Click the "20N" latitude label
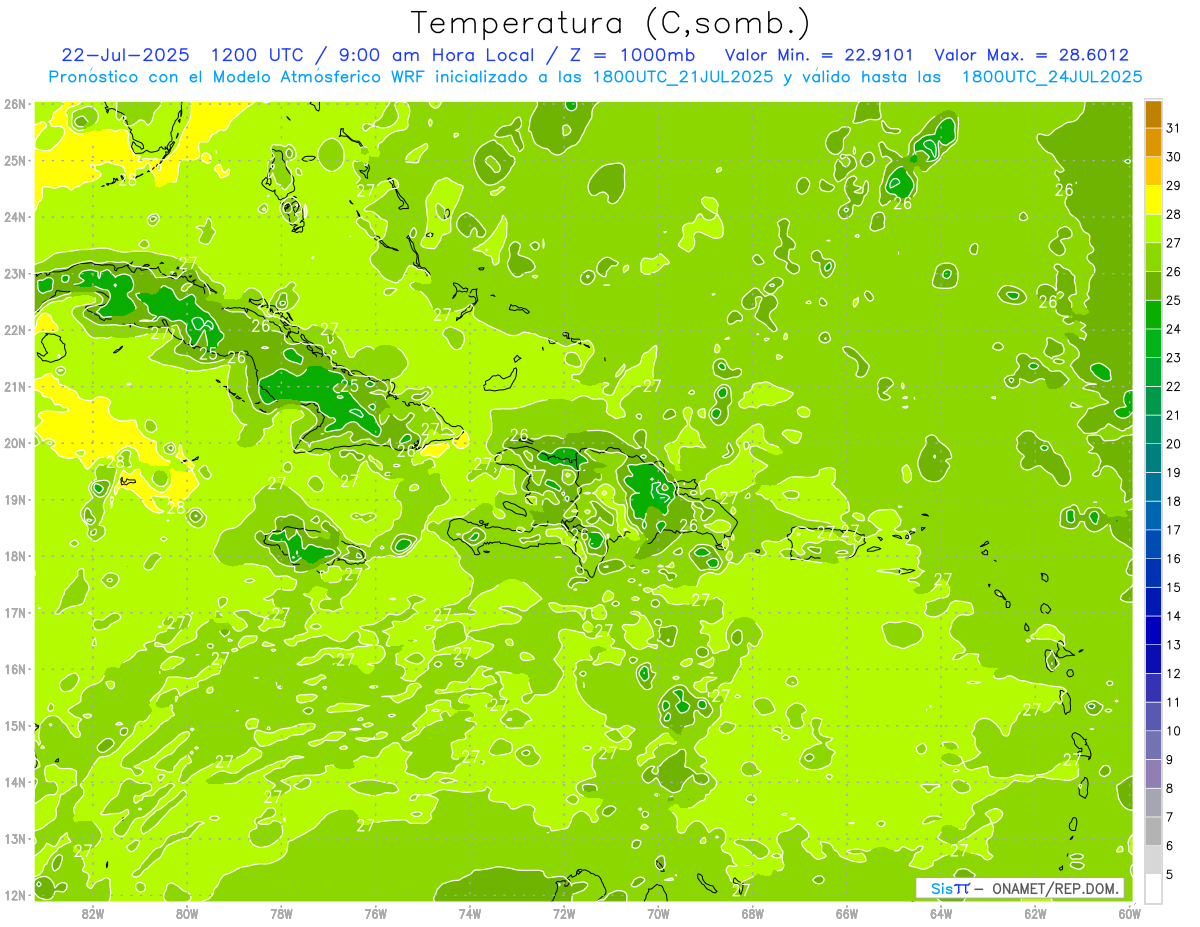This screenshot has width=1200, height=927. tap(15, 443)
